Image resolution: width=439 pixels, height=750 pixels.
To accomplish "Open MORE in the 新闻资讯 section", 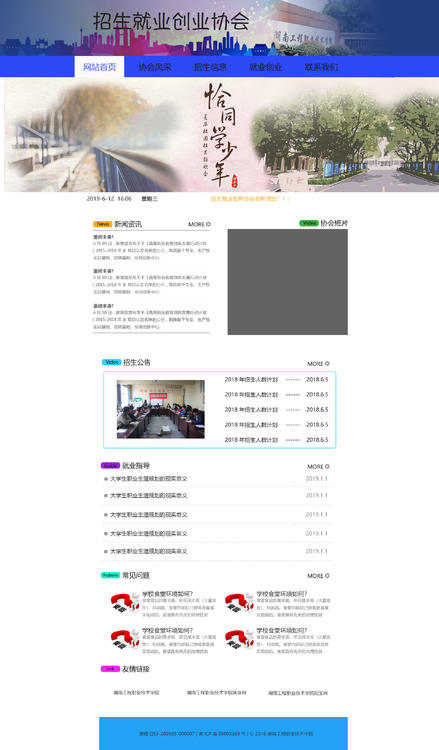I will click(199, 224).
